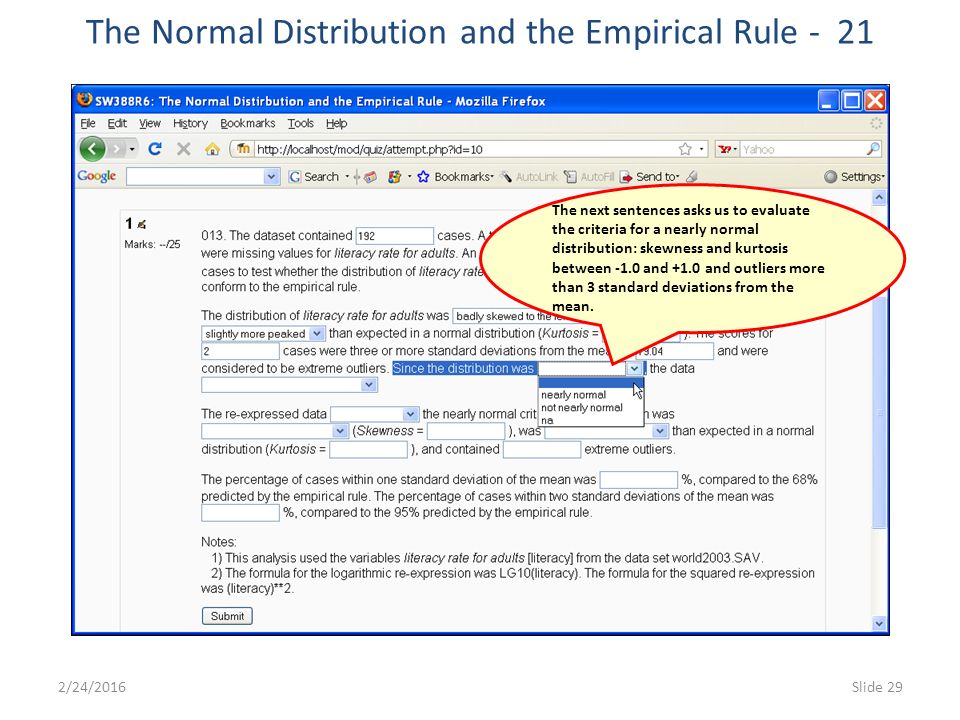
Task: Open Google toolbar Settings
Action: click(854, 176)
